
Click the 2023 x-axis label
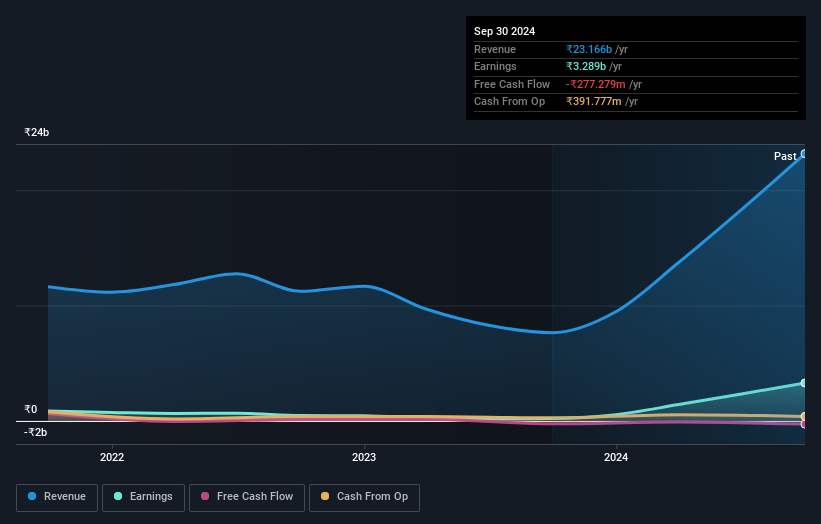(364, 457)
